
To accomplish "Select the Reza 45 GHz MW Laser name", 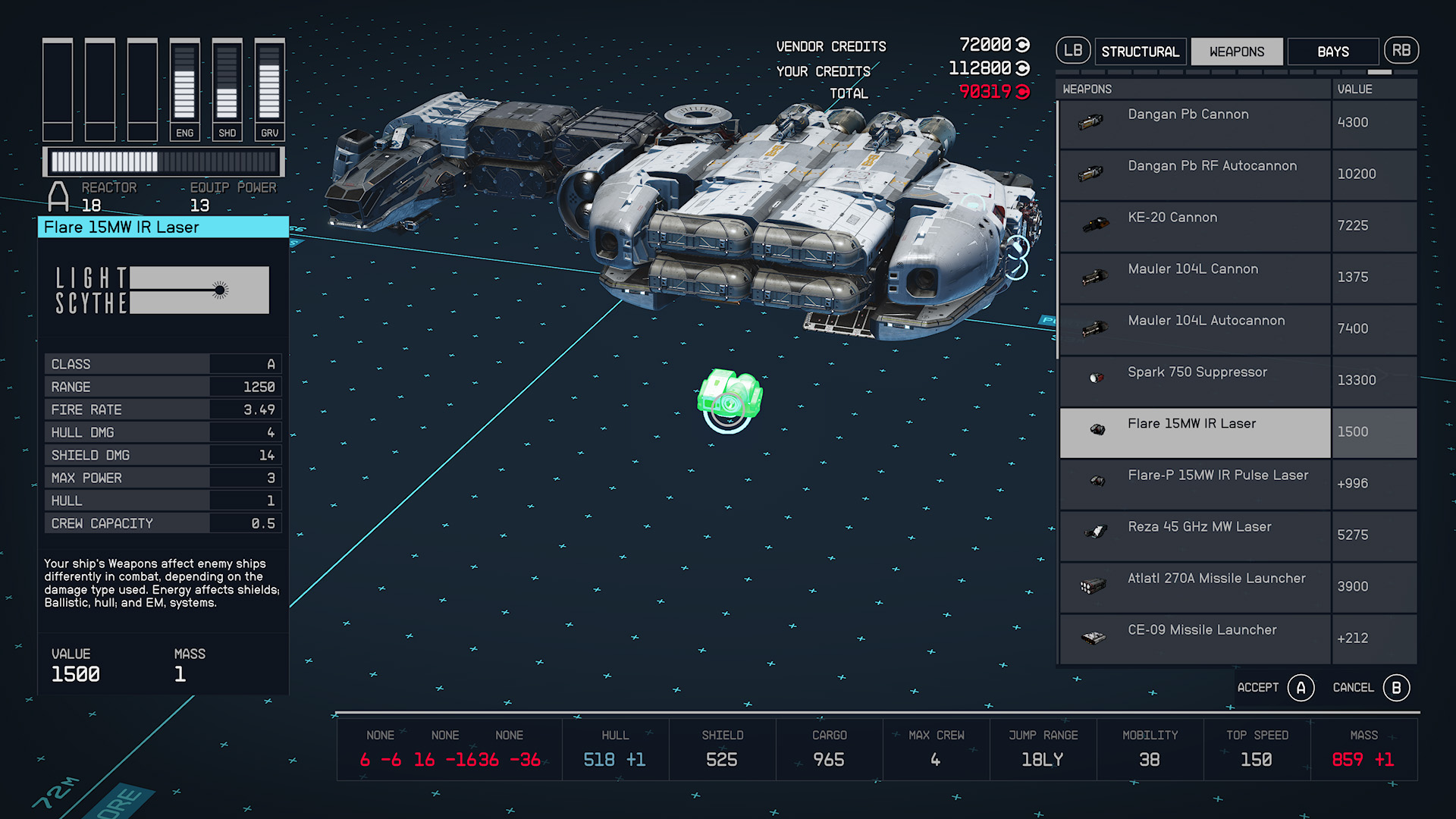I will (x=1199, y=527).
